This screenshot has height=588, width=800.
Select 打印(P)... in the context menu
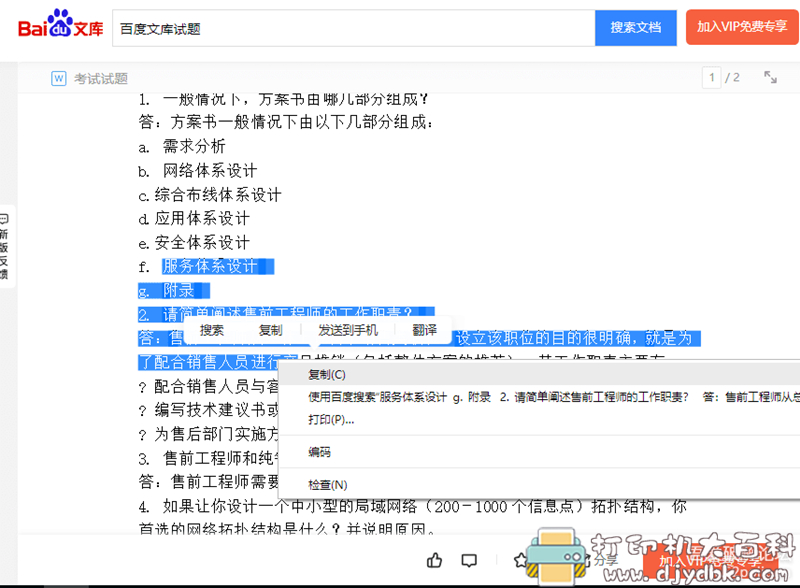[x=539, y=420]
